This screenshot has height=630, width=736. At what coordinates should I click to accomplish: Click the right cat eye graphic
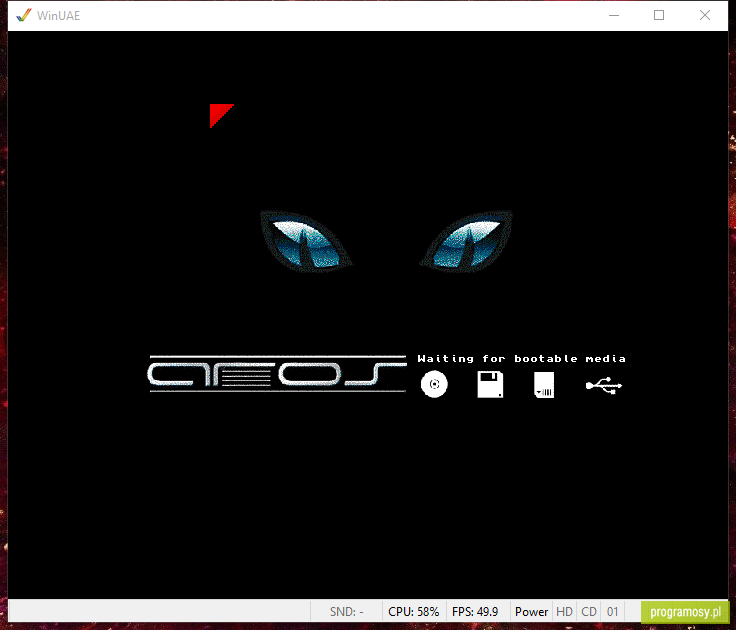pyautogui.click(x=466, y=241)
